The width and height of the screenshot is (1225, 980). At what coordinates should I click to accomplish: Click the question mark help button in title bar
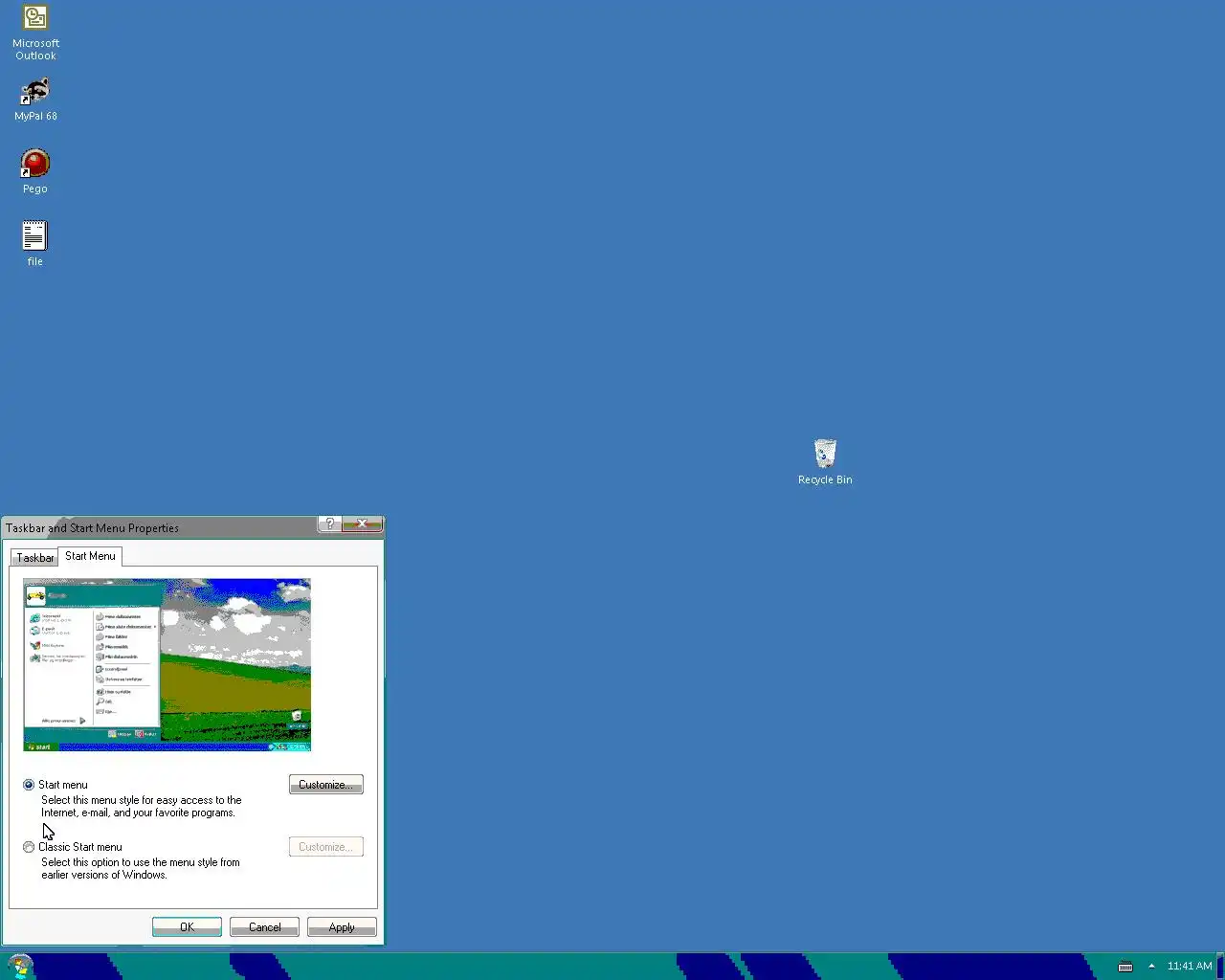pyautogui.click(x=329, y=523)
